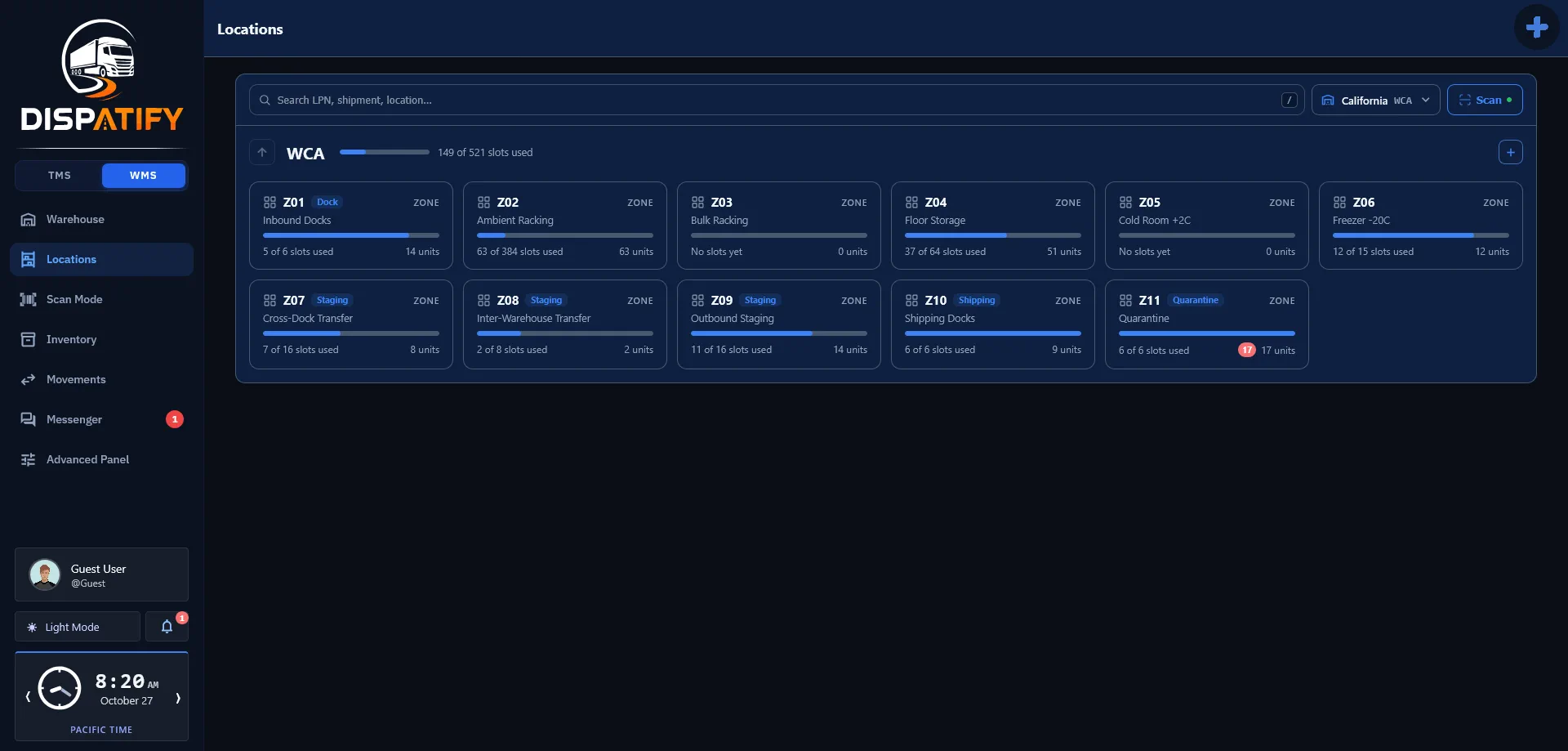Click the Scan Mode barcode icon
Image resolution: width=1568 pixels, height=751 pixels.
coord(28,299)
